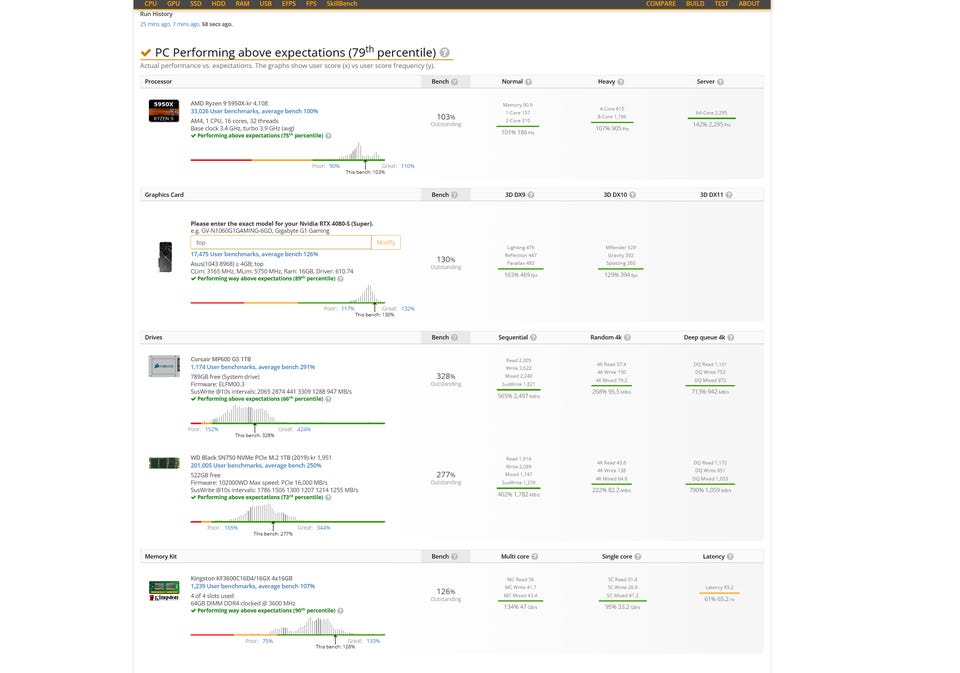Click the WD Black SN750 drive image
Viewport: 960px width, 673px height.
point(164,463)
